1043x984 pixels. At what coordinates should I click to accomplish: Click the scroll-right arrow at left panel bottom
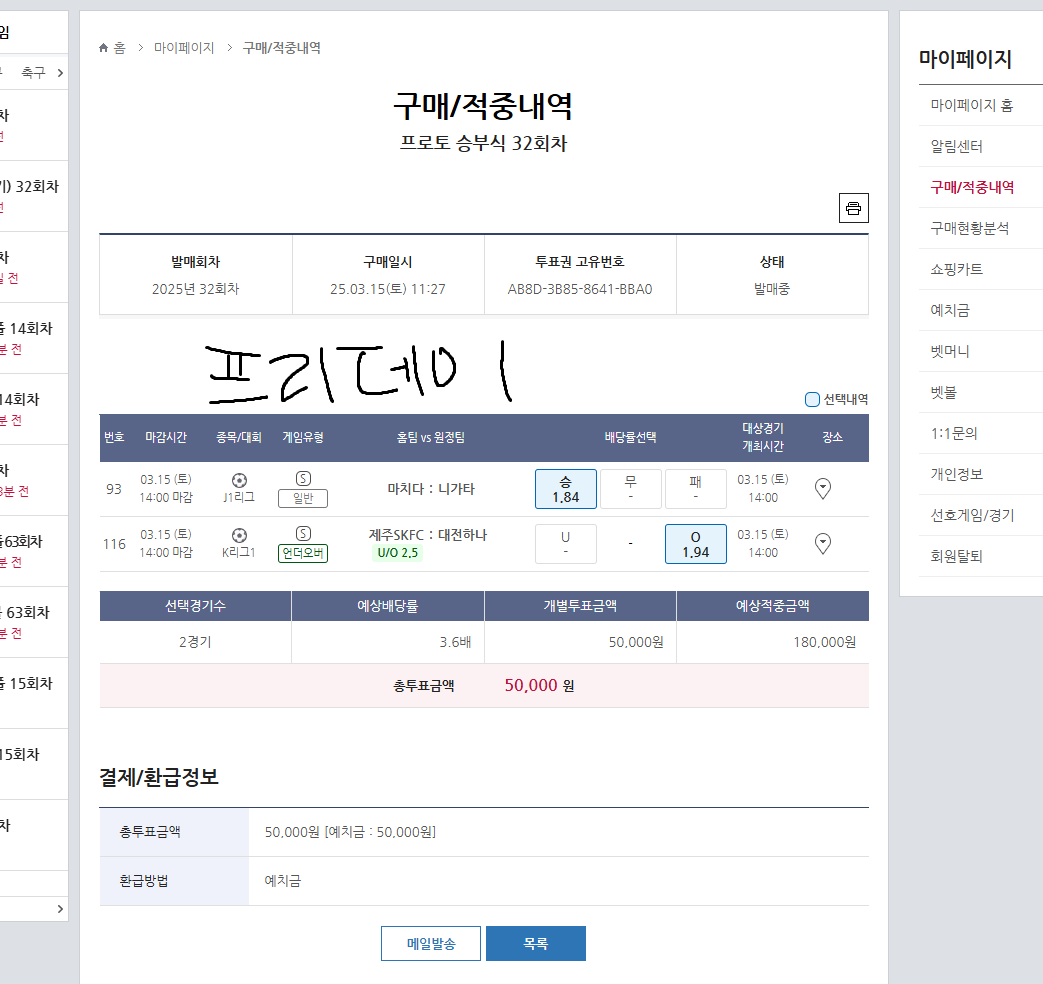[x=60, y=909]
